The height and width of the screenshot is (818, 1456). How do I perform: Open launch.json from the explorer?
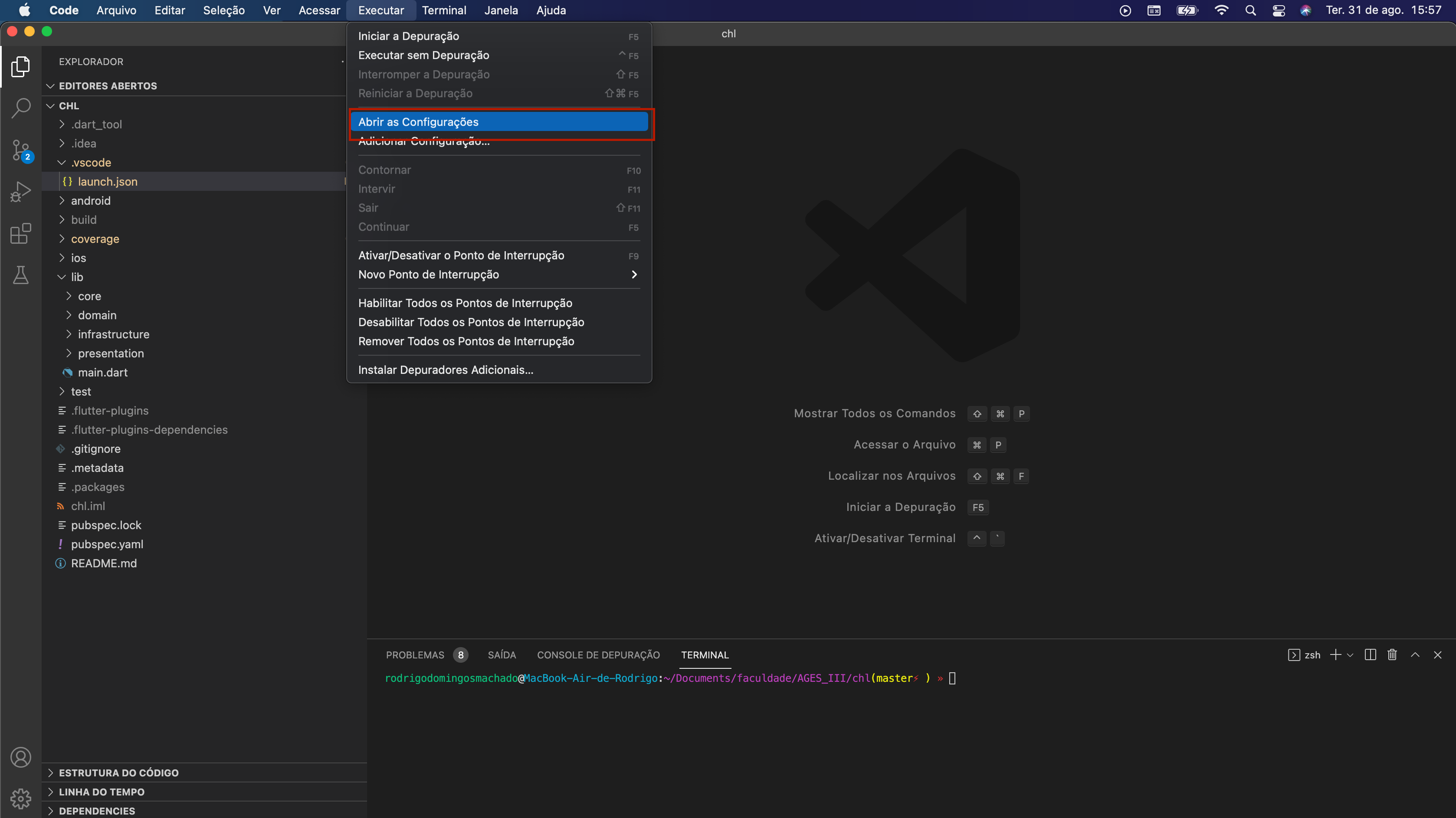click(108, 181)
